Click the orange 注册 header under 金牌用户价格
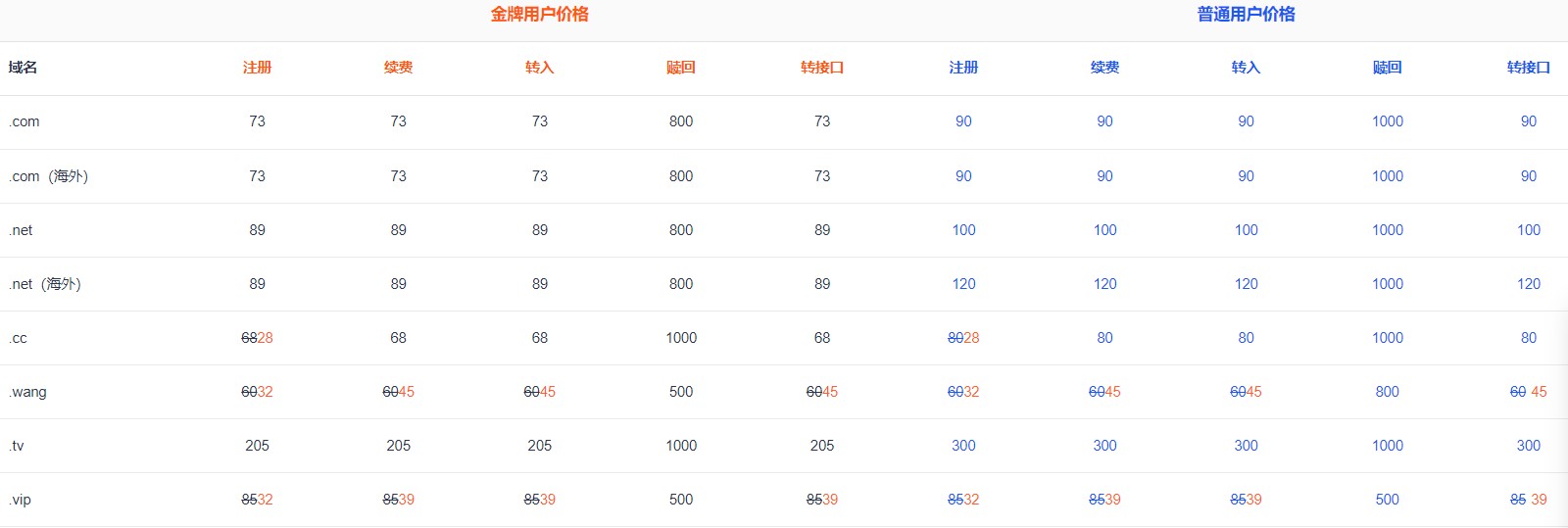The height and width of the screenshot is (528, 1568). click(x=257, y=68)
